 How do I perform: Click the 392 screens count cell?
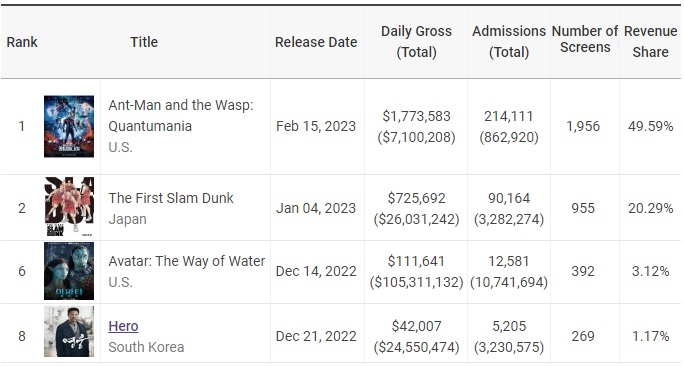click(583, 271)
